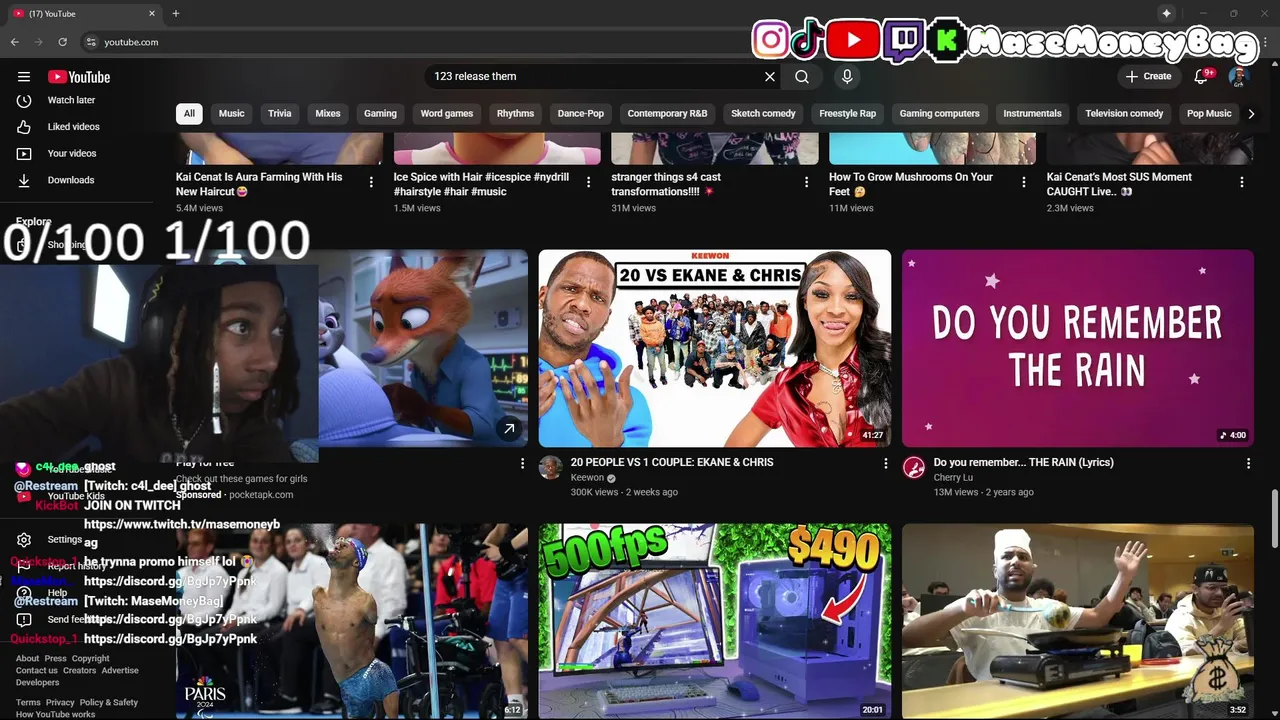Open the Do You Remember The Rain thumbnail

pyautogui.click(x=1078, y=348)
